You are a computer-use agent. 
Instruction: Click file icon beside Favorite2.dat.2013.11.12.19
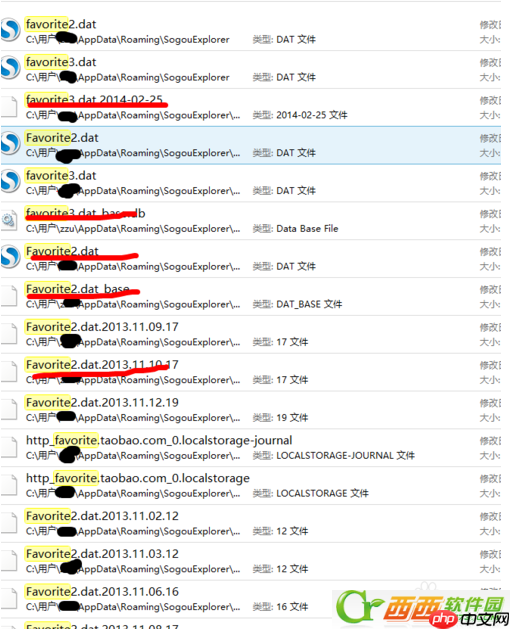[x=9, y=410]
